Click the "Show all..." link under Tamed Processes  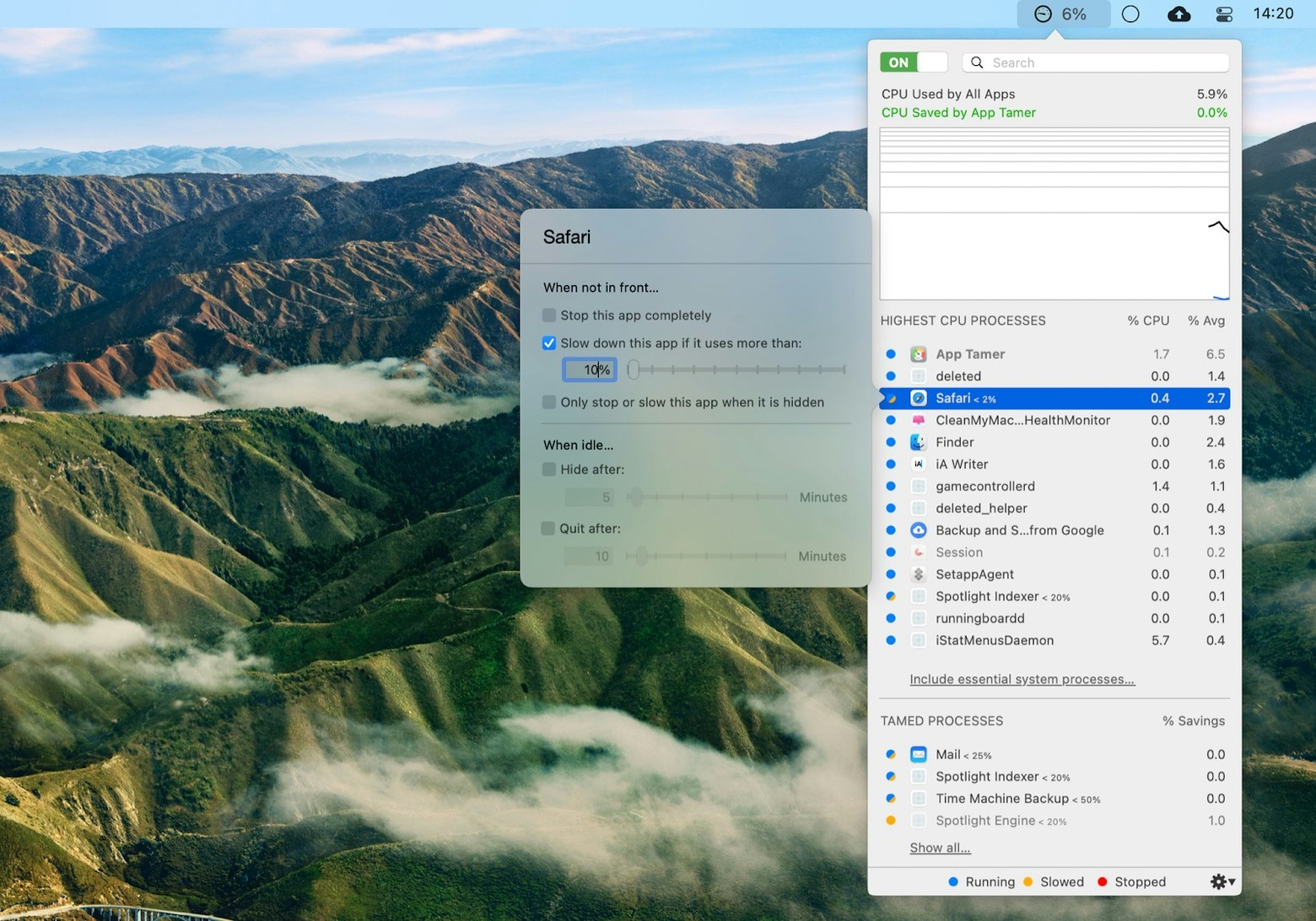(940, 848)
